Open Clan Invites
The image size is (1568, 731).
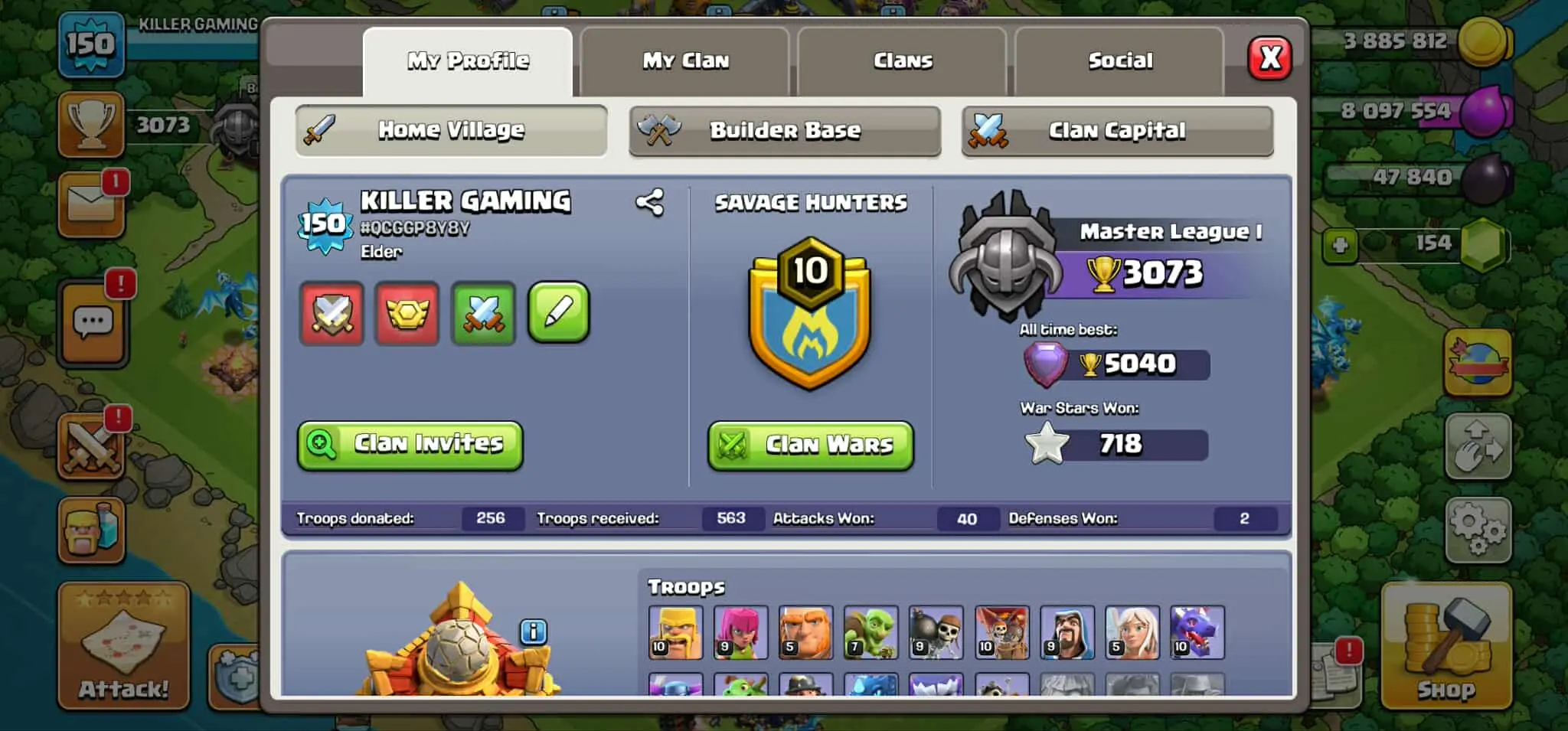[x=410, y=445]
